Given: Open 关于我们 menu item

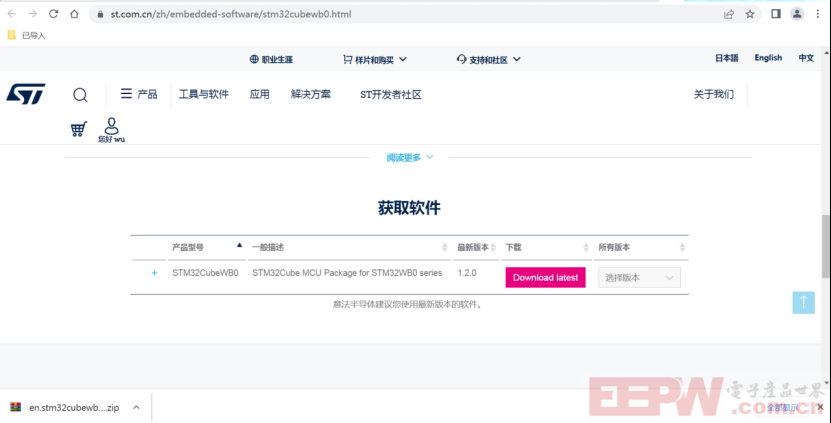Looking at the screenshot, I should tap(714, 94).
